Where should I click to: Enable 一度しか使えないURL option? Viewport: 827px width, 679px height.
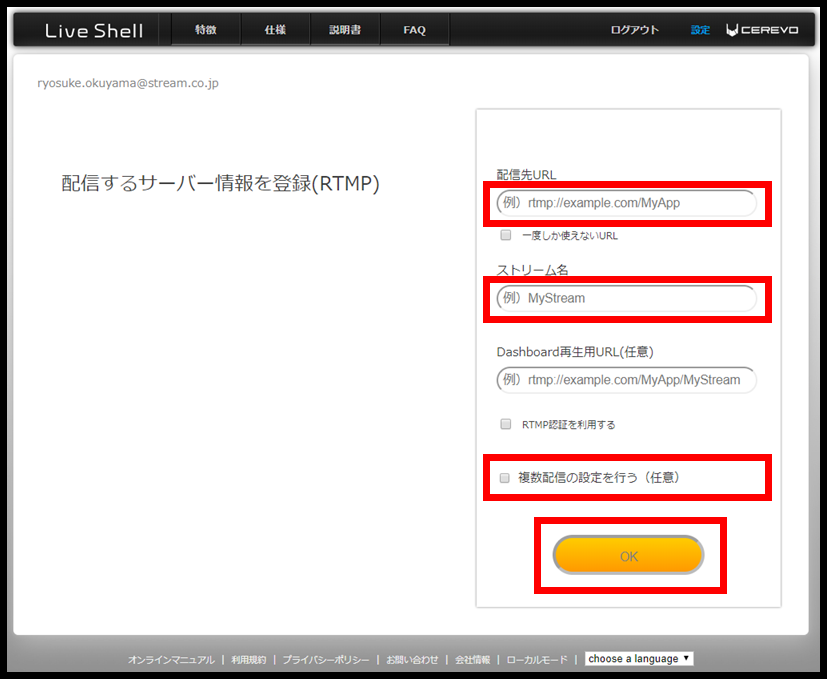pyautogui.click(x=505, y=235)
